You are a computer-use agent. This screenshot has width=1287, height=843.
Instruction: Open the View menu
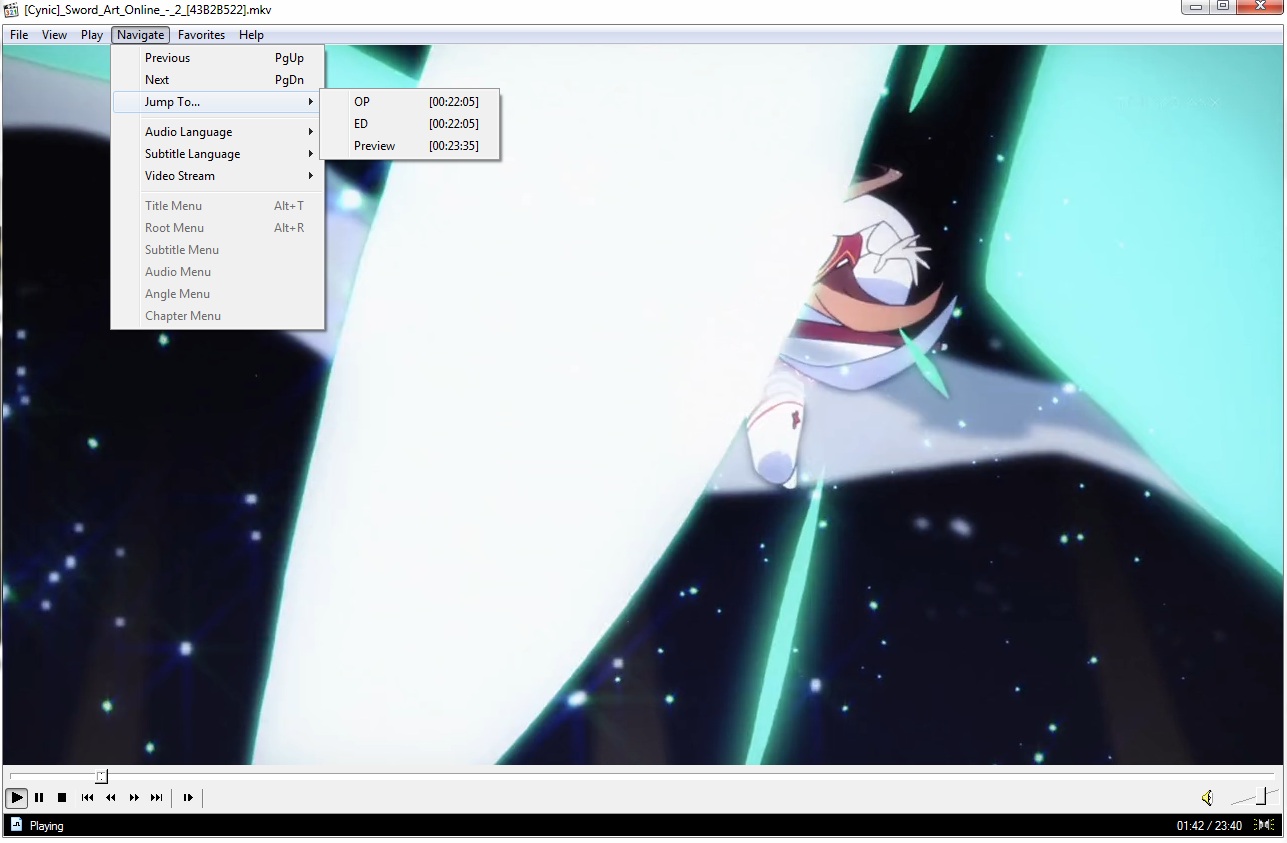pyautogui.click(x=54, y=35)
